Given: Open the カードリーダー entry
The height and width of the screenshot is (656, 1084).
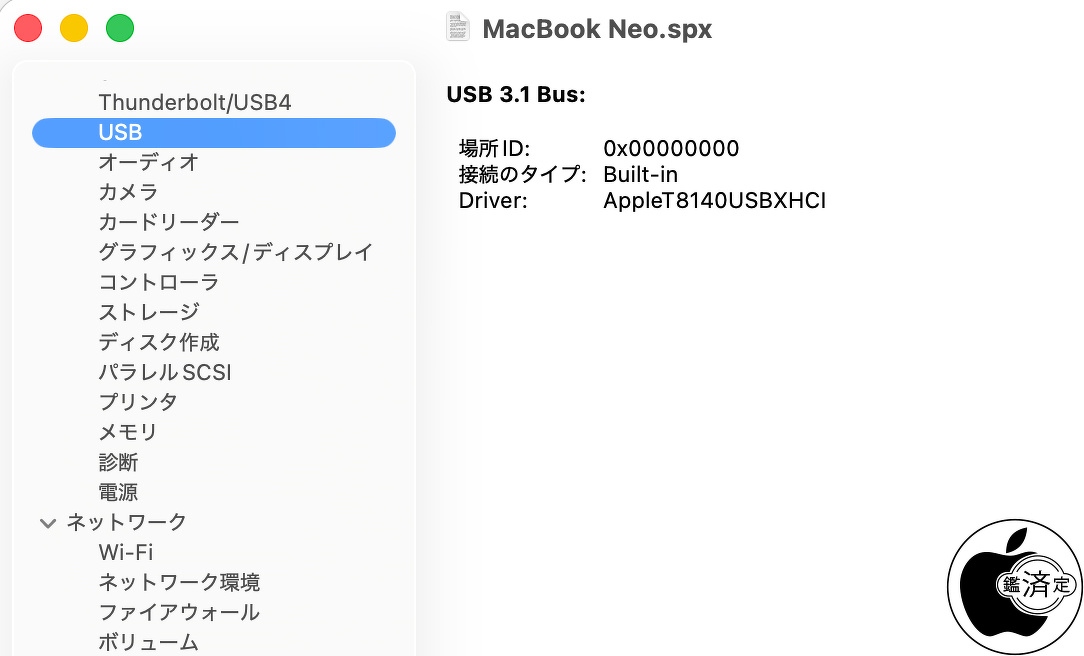Looking at the screenshot, I should [168, 222].
